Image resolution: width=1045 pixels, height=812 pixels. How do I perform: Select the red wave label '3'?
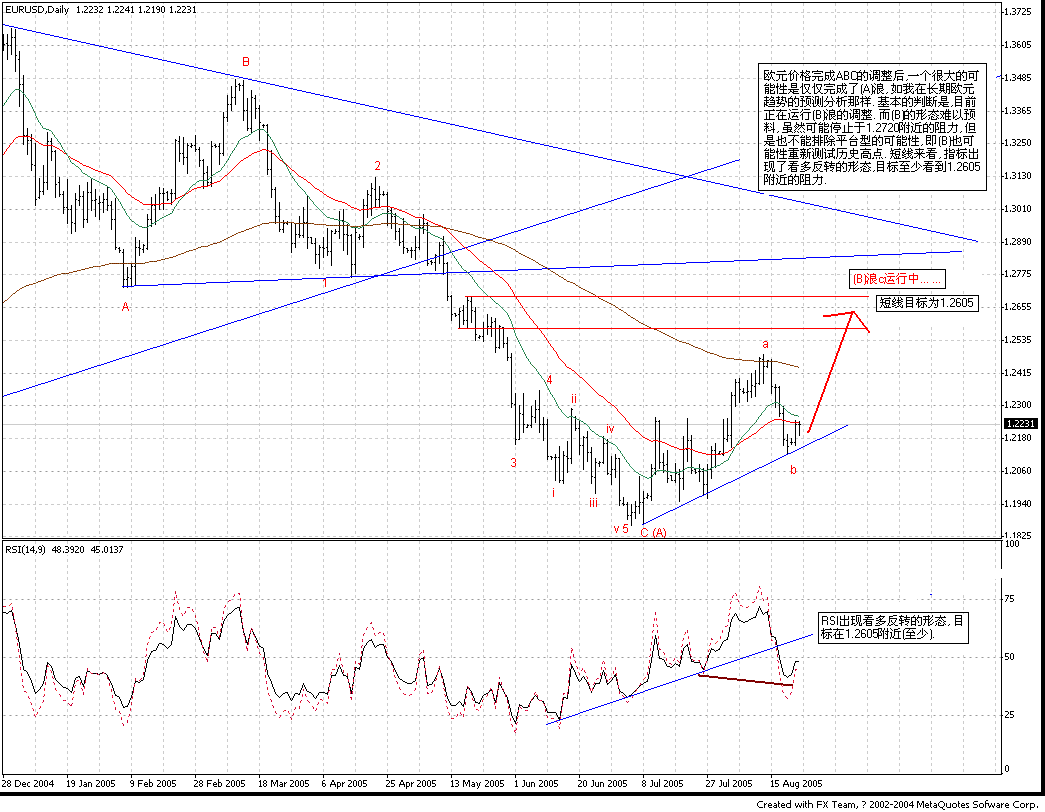pos(513,462)
